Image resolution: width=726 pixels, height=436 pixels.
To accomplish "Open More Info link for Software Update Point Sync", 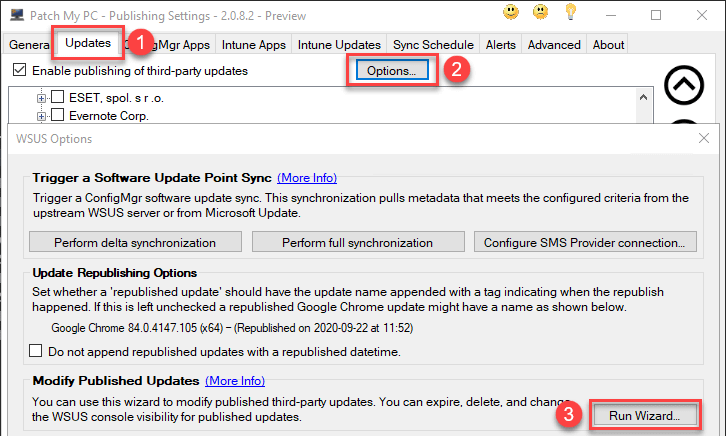I will (307, 178).
